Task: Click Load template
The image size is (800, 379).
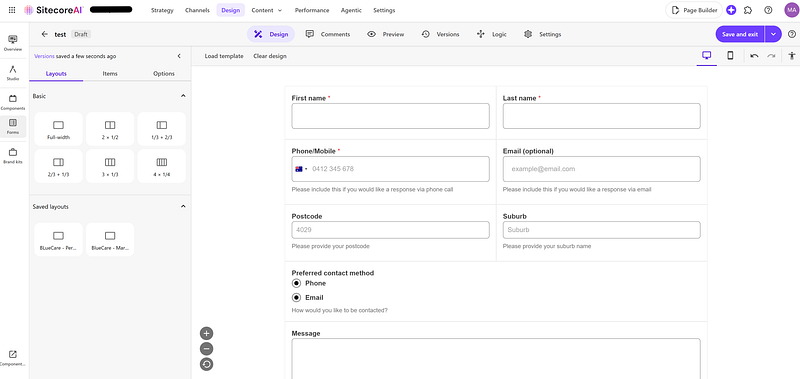Action: point(224,56)
